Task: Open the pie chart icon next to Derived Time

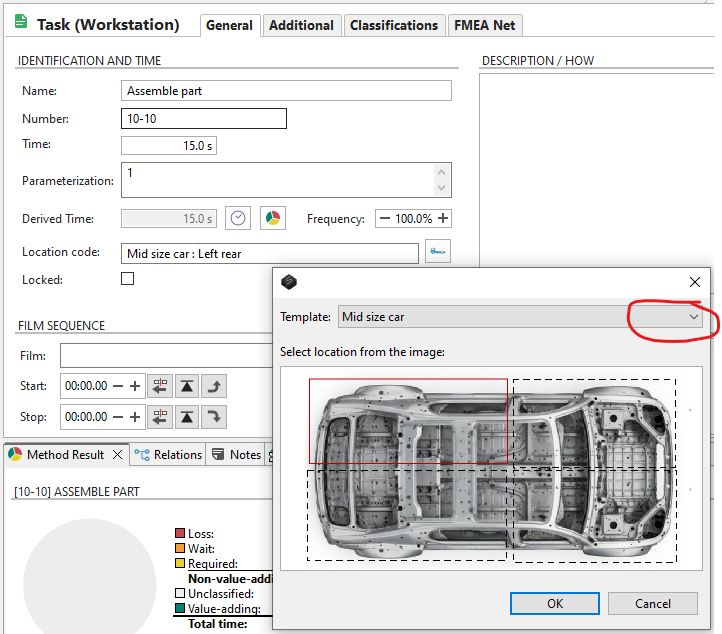Action: (272, 218)
